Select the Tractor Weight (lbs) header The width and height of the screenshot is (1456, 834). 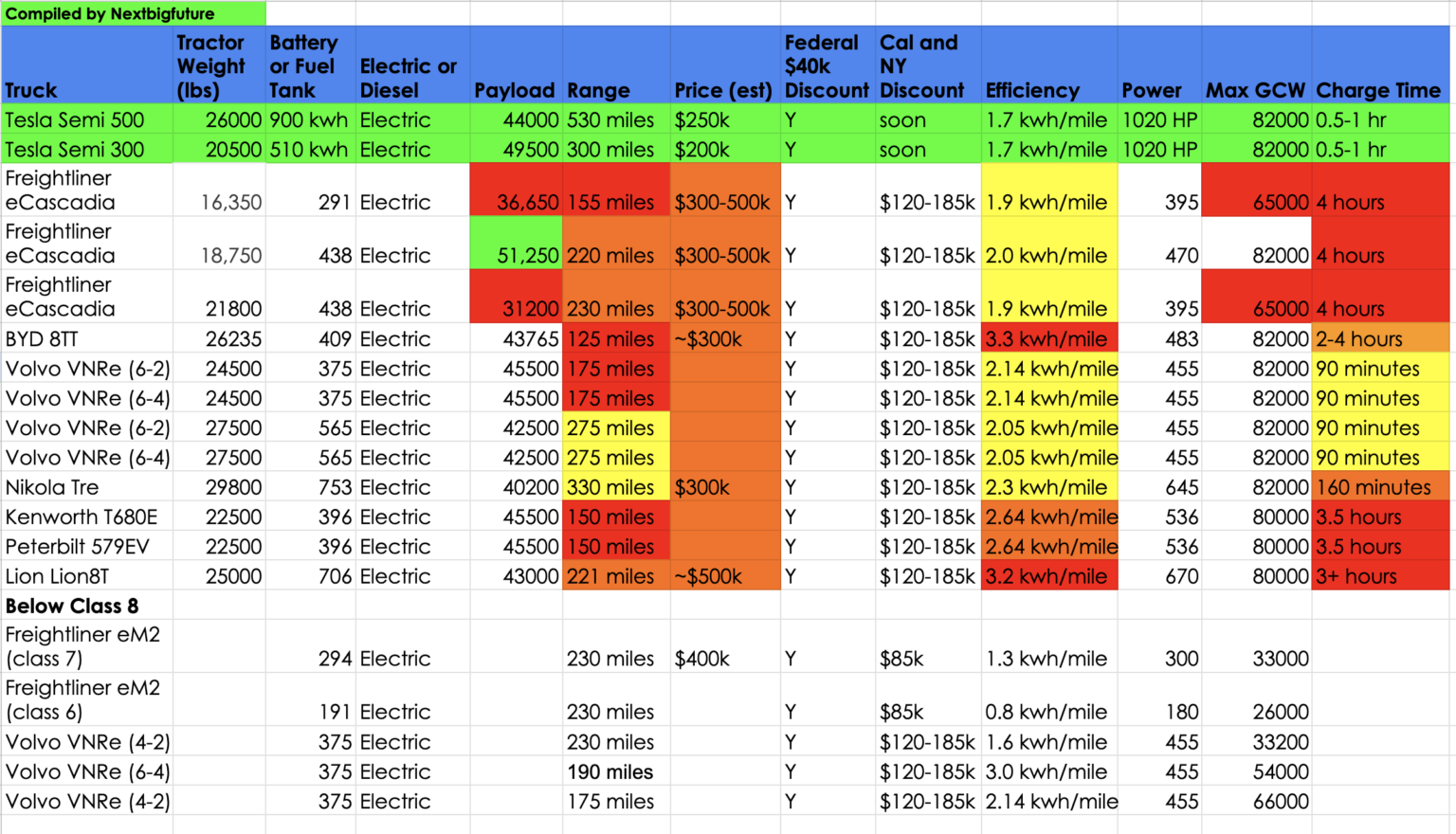tap(210, 64)
